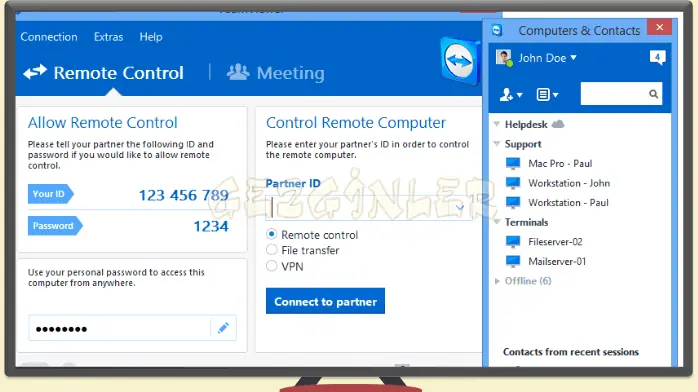Collapse the Support group

(497, 144)
